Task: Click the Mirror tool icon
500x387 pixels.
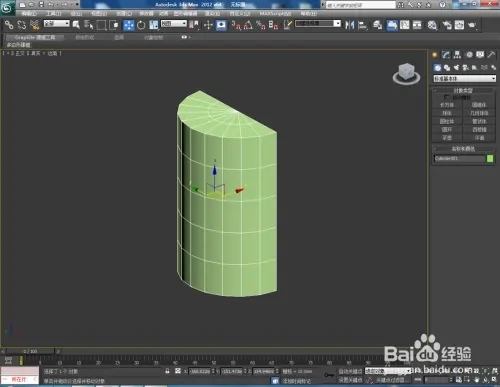Action: point(349,25)
